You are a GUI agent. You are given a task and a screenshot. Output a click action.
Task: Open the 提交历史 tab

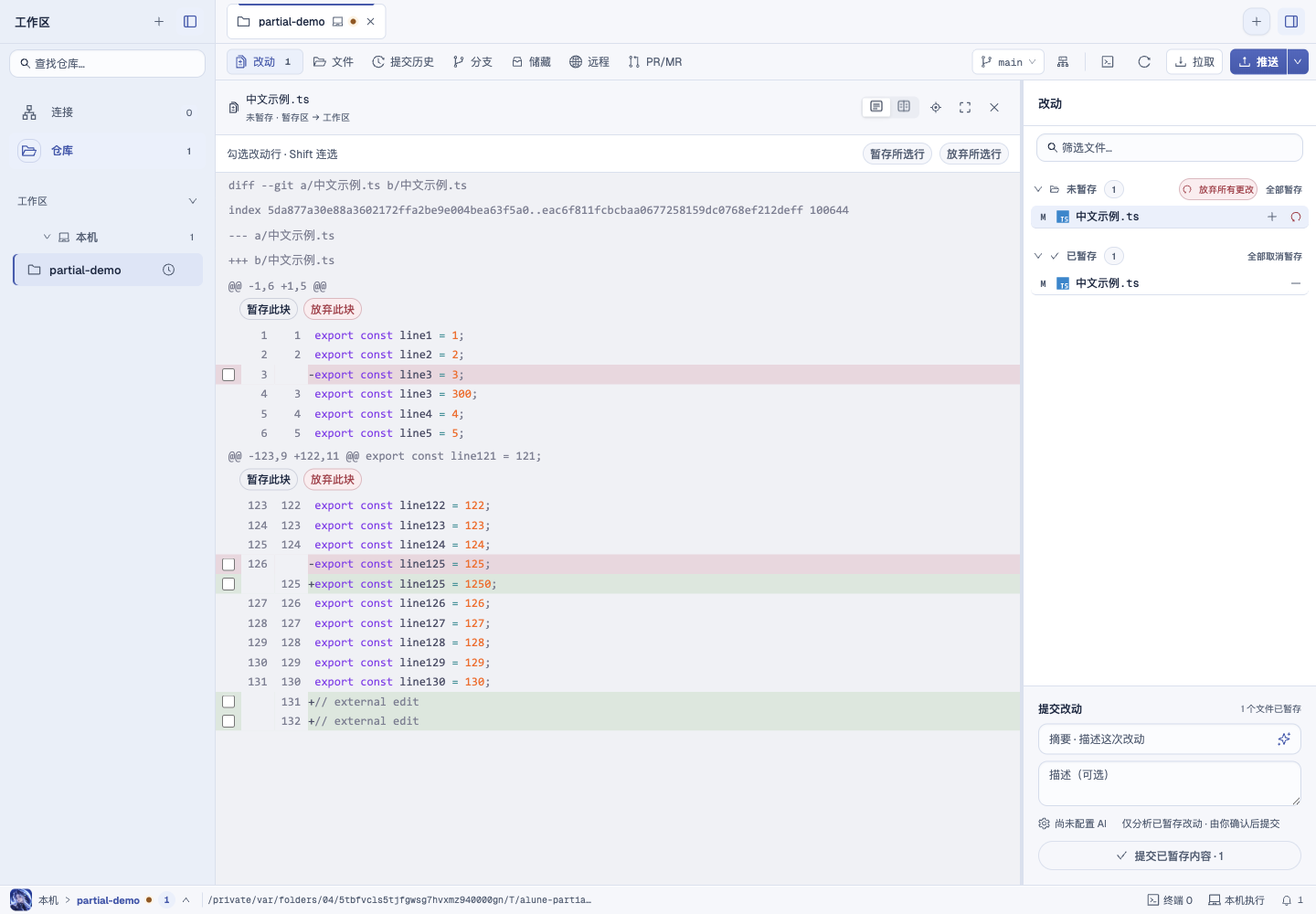point(403,62)
